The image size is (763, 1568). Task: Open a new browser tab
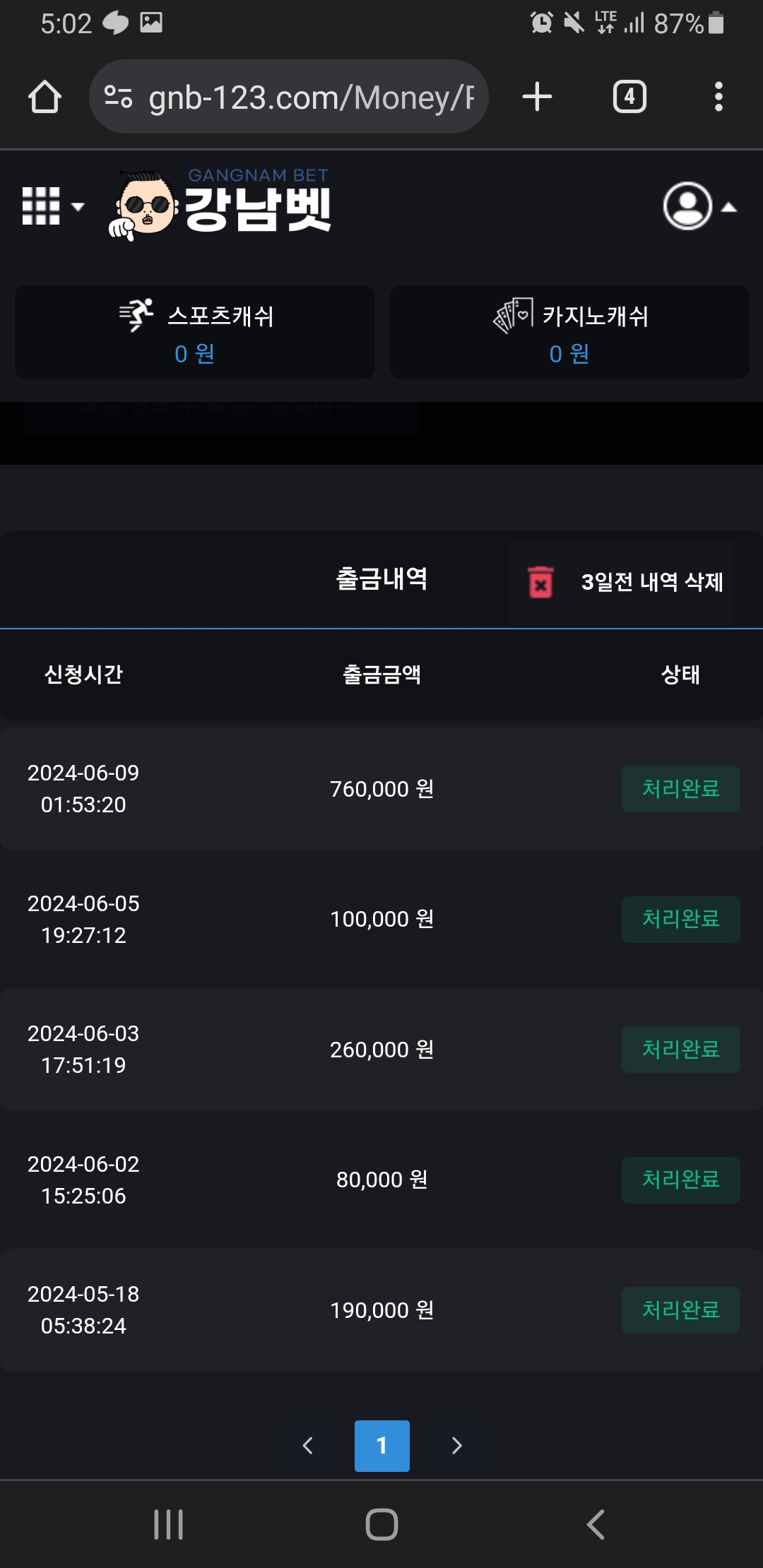point(537,97)
